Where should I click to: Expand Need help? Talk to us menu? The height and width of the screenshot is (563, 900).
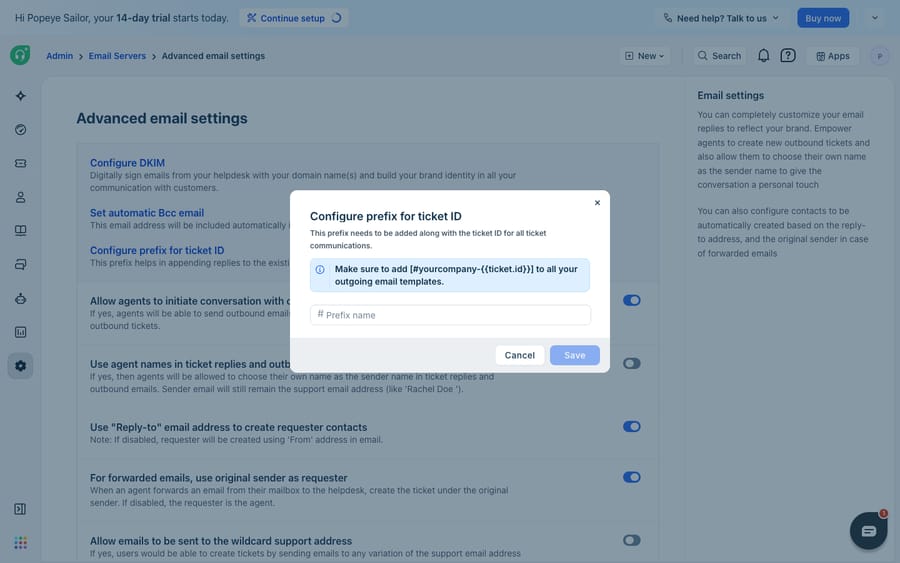(721, 18)
